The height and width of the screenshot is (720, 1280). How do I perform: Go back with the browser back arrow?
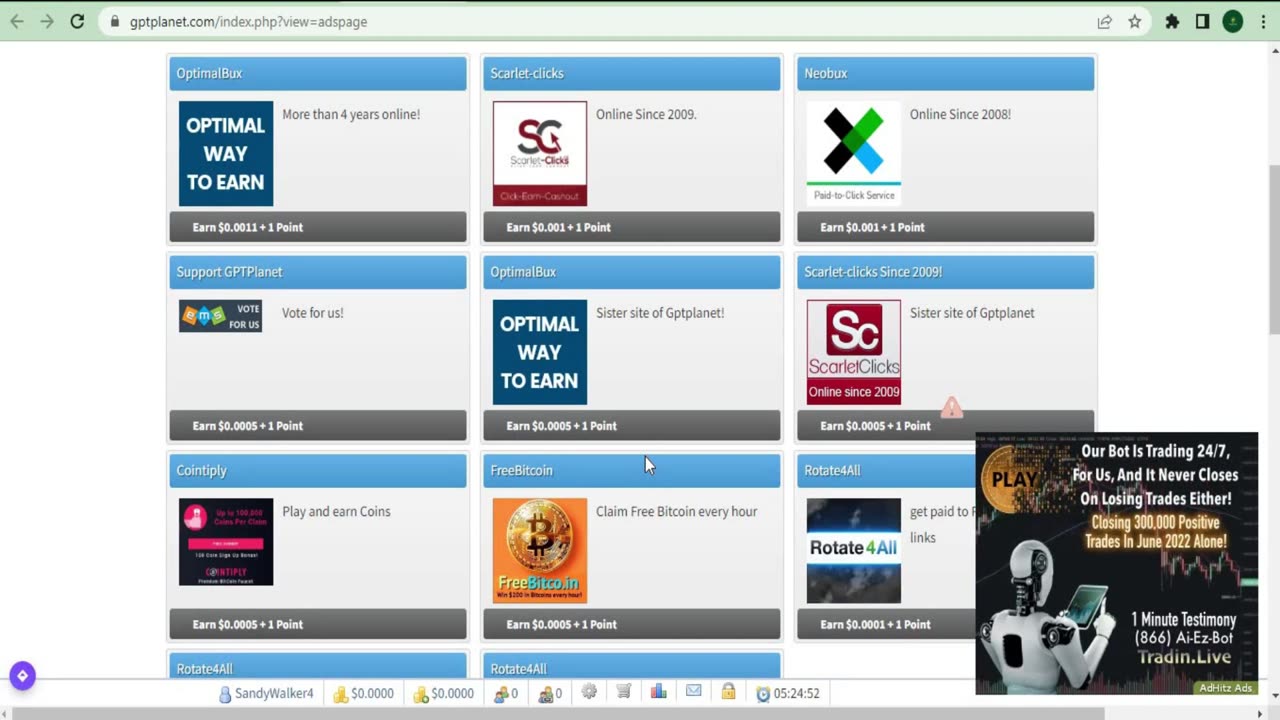(17, 21)
